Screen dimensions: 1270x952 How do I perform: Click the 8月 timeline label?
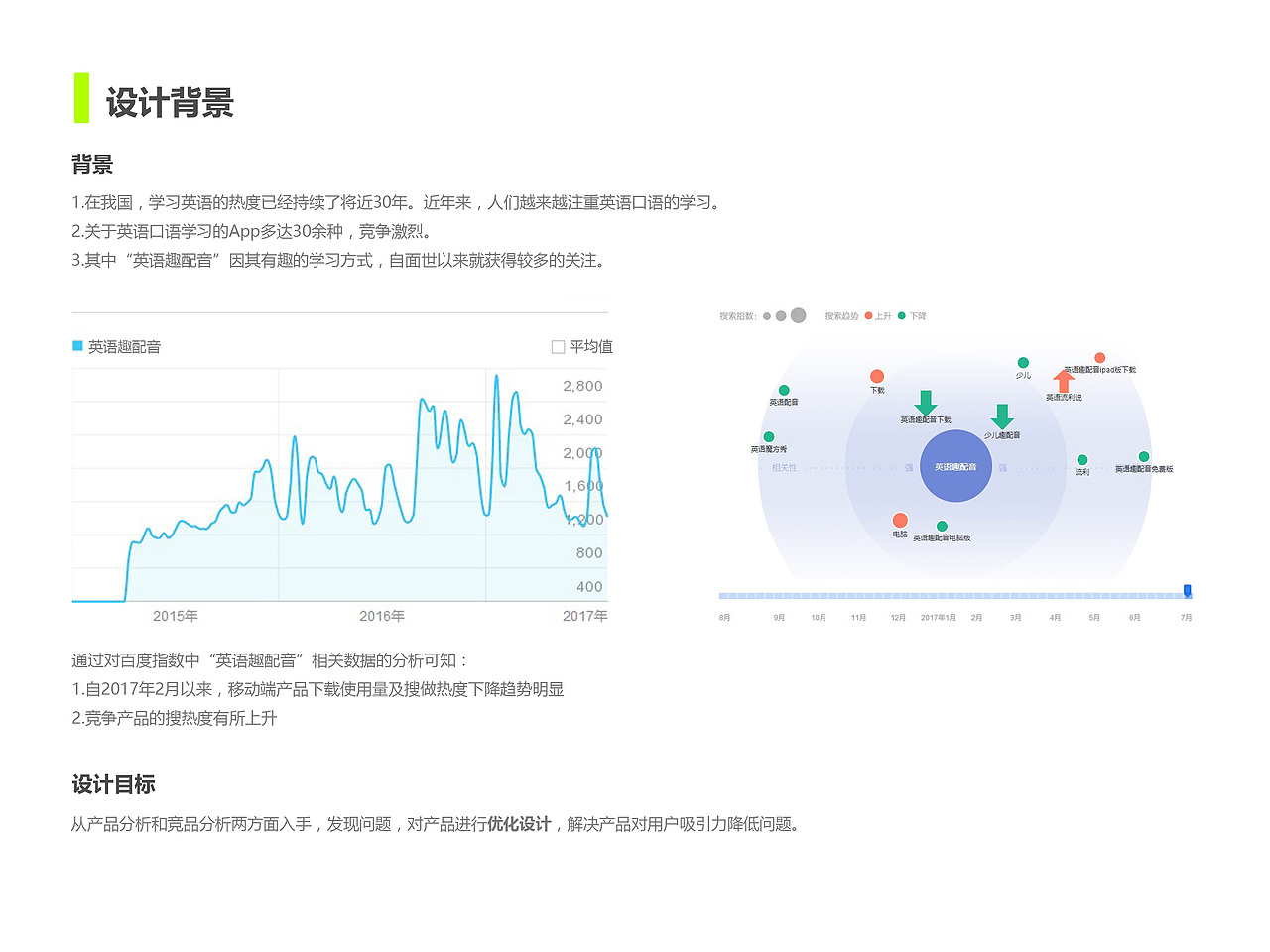(x=724, y=618)
